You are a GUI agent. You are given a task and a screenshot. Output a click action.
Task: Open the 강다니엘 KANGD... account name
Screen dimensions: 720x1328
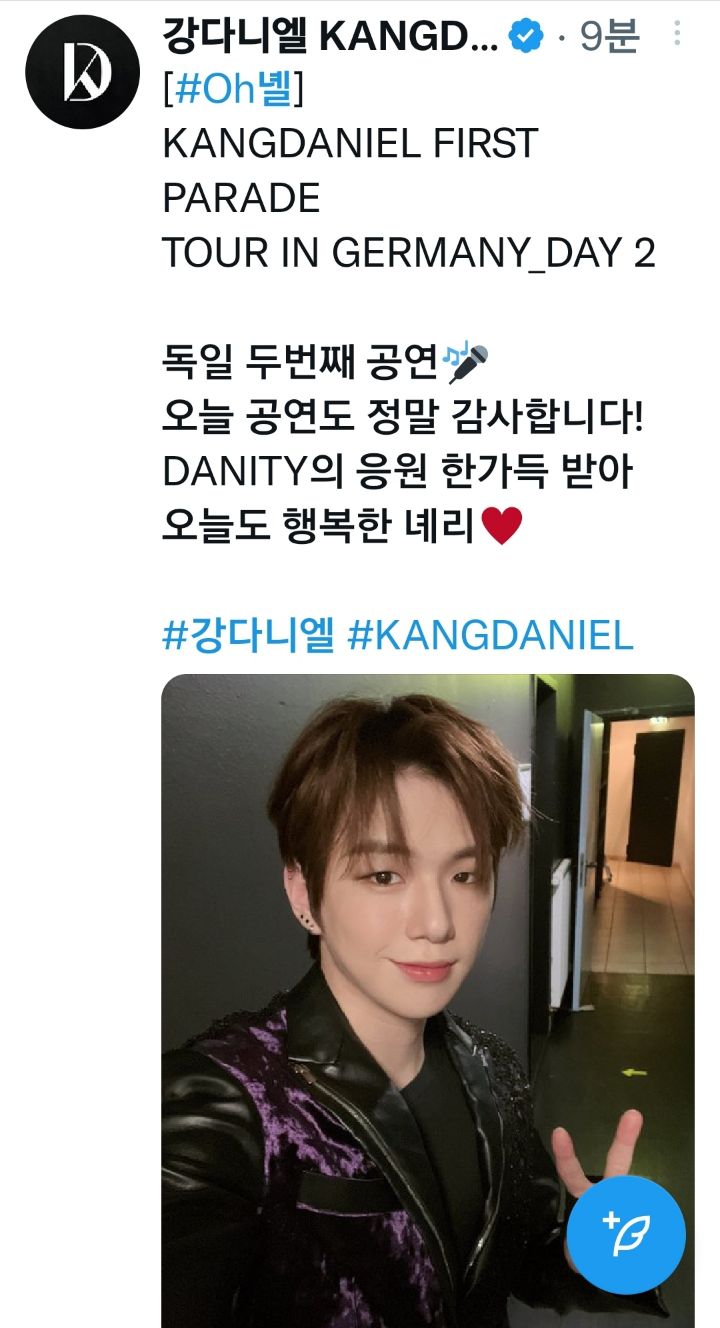pos(330,37)
